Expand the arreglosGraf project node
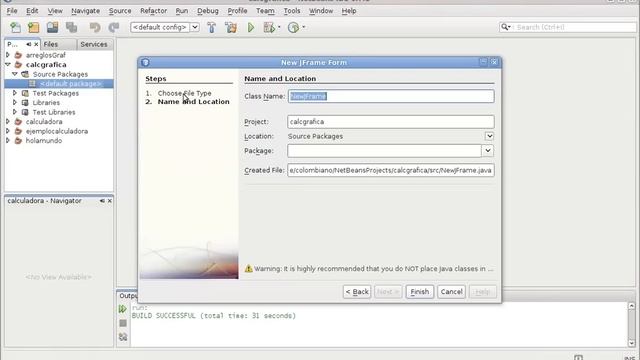The height and width of the screenshot is (360, 640). click(8, 55)
